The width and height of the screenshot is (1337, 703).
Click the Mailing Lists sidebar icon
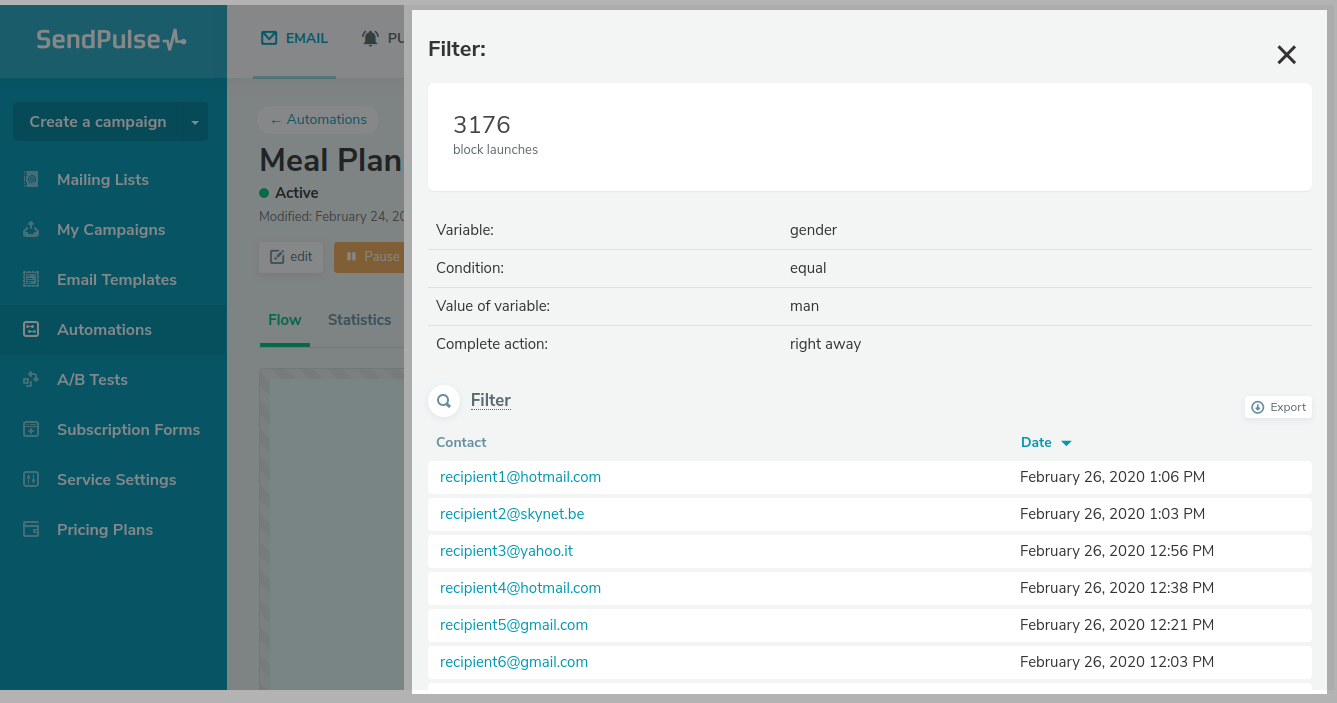point(31,180)
